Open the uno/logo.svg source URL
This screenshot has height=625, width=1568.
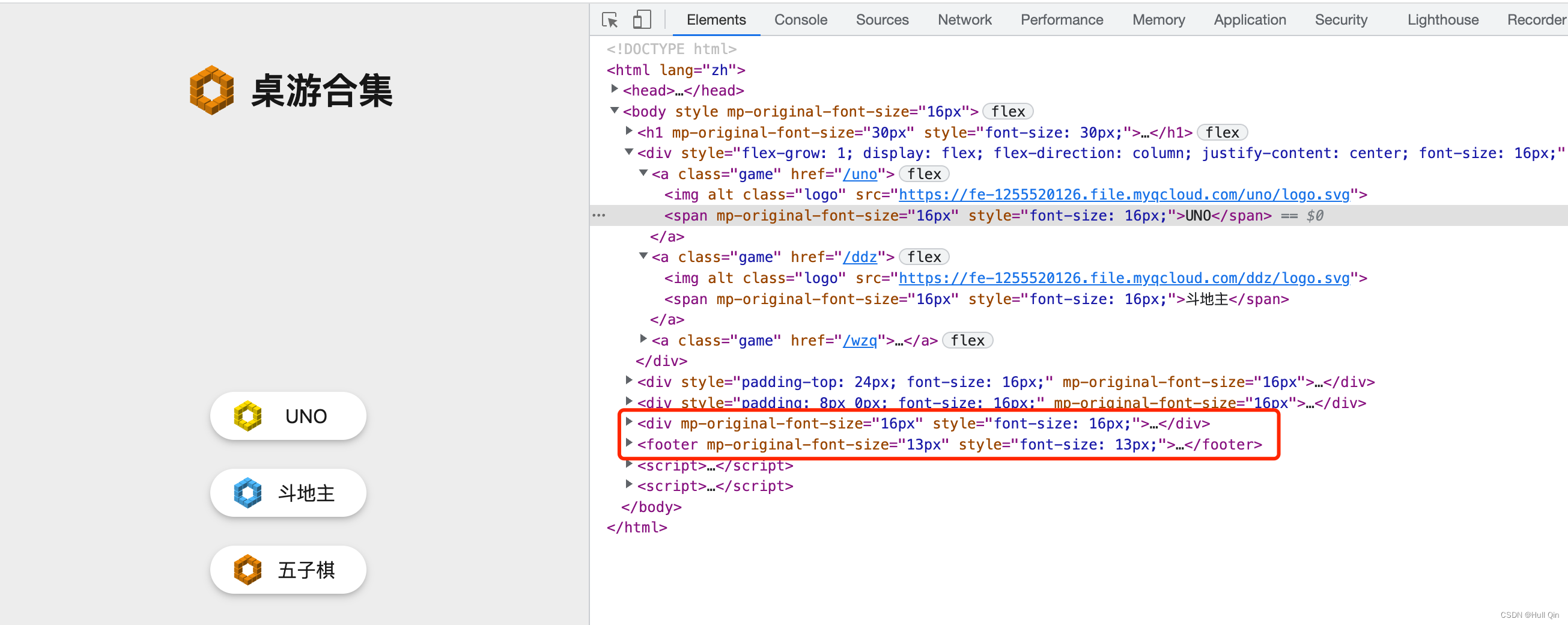(1124, 195)
